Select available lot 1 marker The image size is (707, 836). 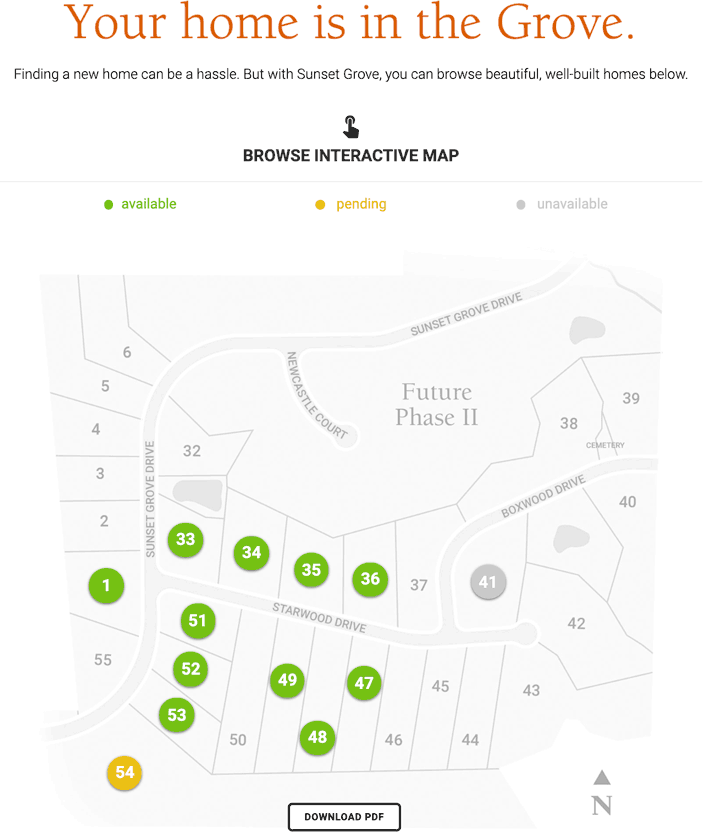pyautogui.click(x=106, y=585)
